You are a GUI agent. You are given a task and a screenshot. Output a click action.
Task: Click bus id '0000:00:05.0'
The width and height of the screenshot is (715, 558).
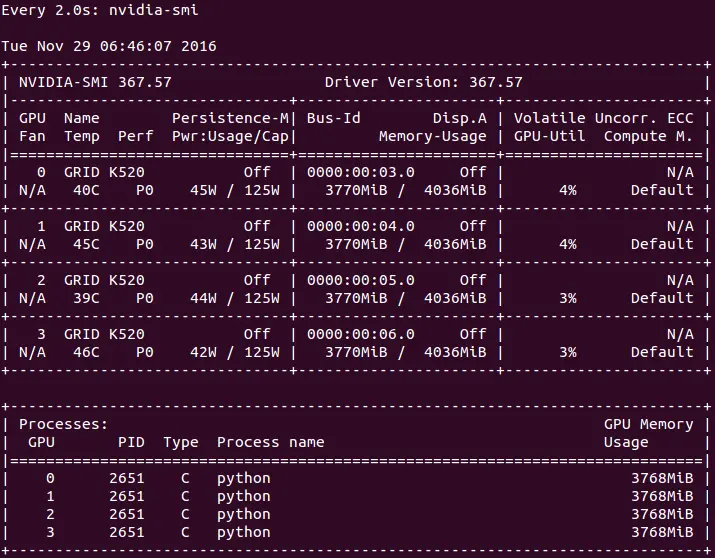click(x=361, y=280)
